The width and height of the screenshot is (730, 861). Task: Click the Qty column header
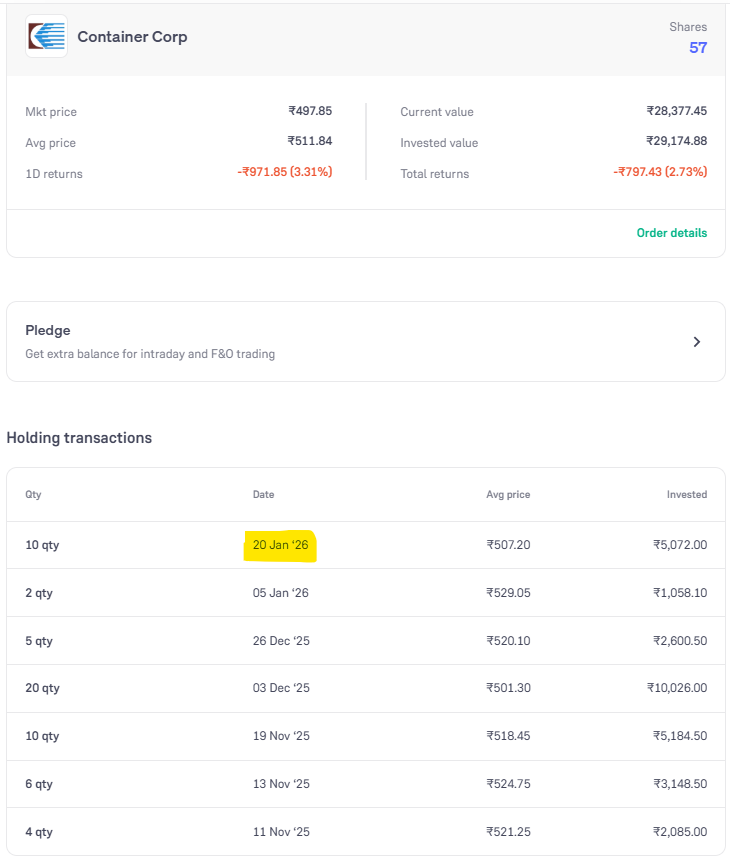pos(33,494)
